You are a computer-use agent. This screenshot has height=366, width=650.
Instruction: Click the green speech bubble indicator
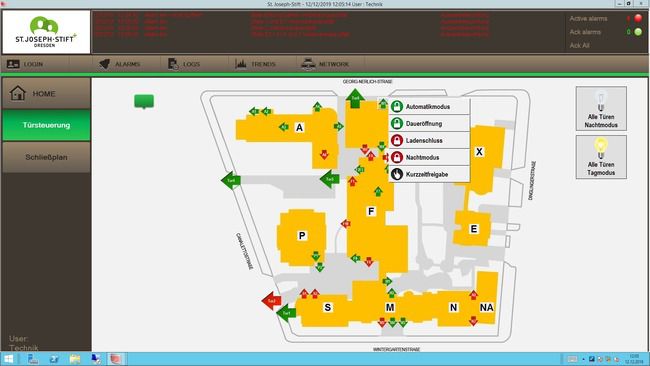coord(144,102)
